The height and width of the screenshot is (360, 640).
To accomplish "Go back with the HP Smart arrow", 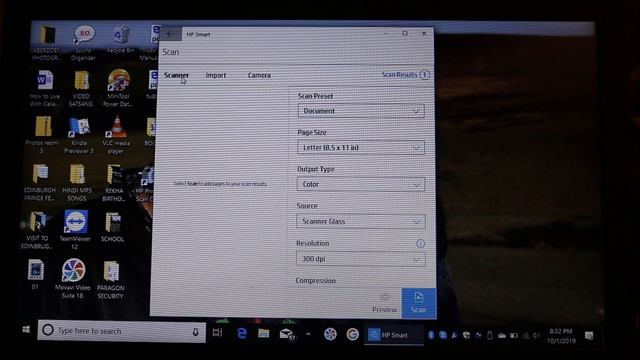I will 170,34.
